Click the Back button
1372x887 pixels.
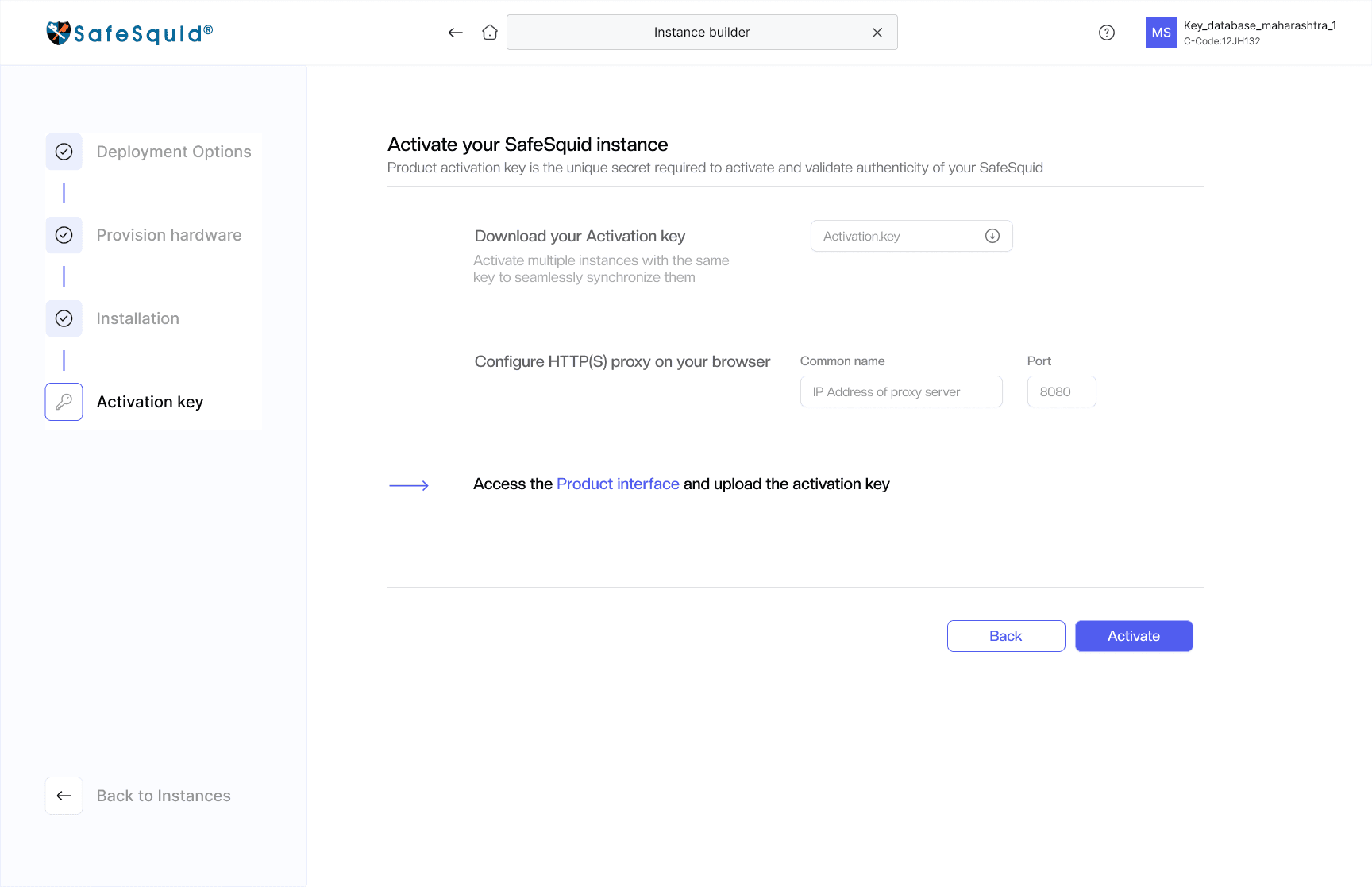(x=1006, y=636)
